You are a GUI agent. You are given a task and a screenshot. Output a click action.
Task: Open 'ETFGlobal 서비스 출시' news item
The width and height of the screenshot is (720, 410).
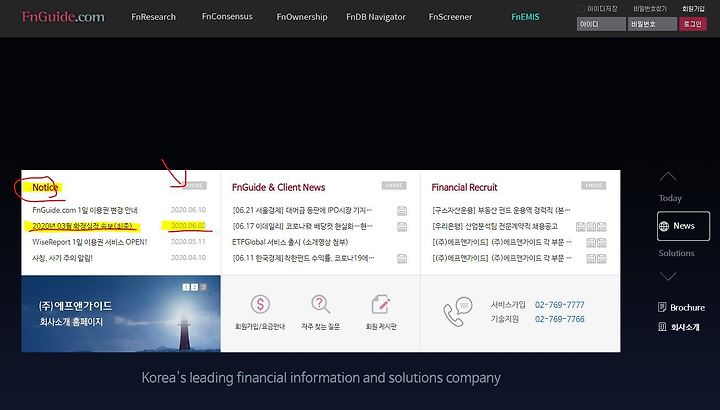pyautogui.click(x=290, y=242)
